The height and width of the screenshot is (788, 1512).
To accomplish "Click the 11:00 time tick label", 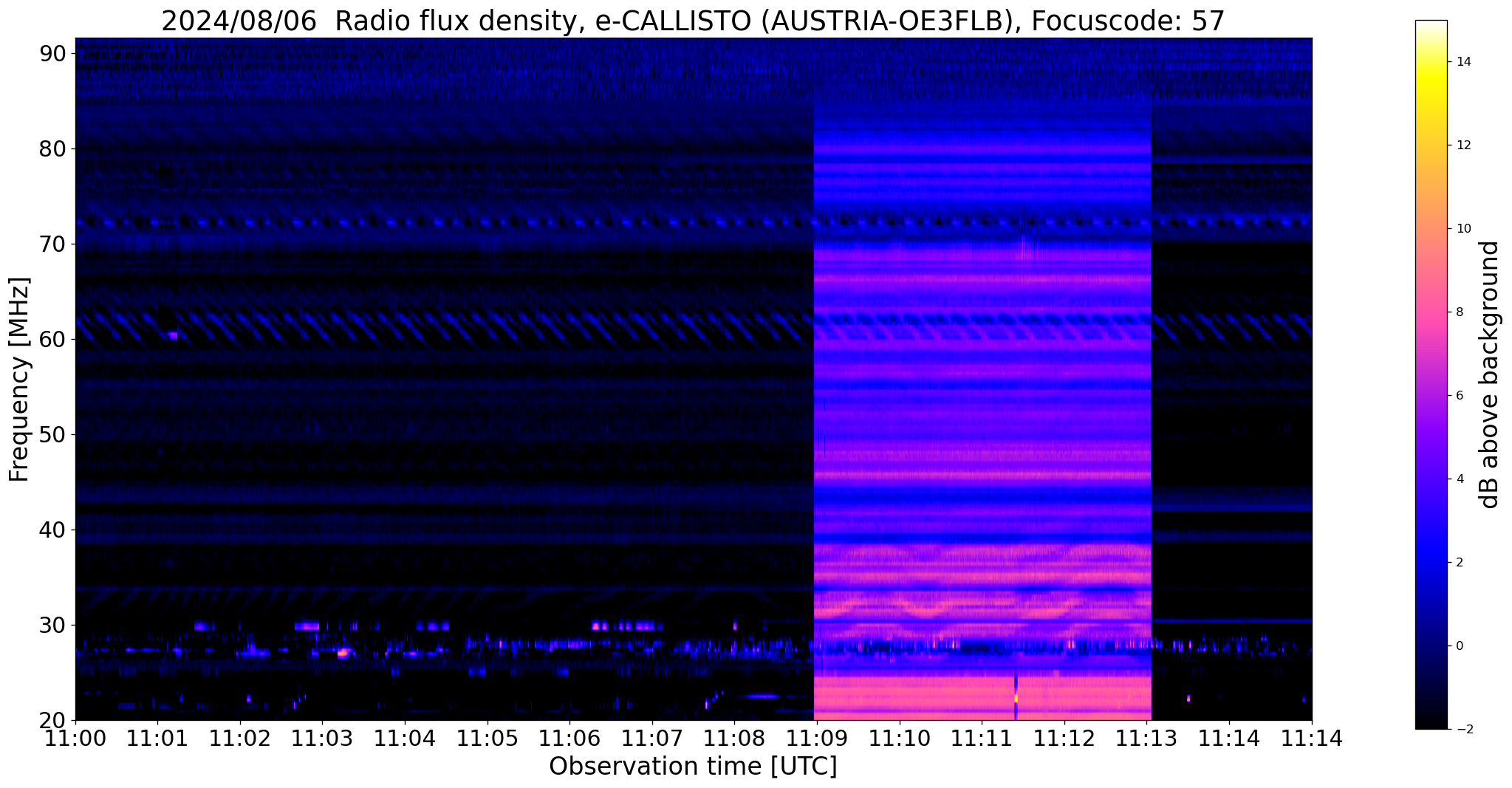I will point(75,739).
